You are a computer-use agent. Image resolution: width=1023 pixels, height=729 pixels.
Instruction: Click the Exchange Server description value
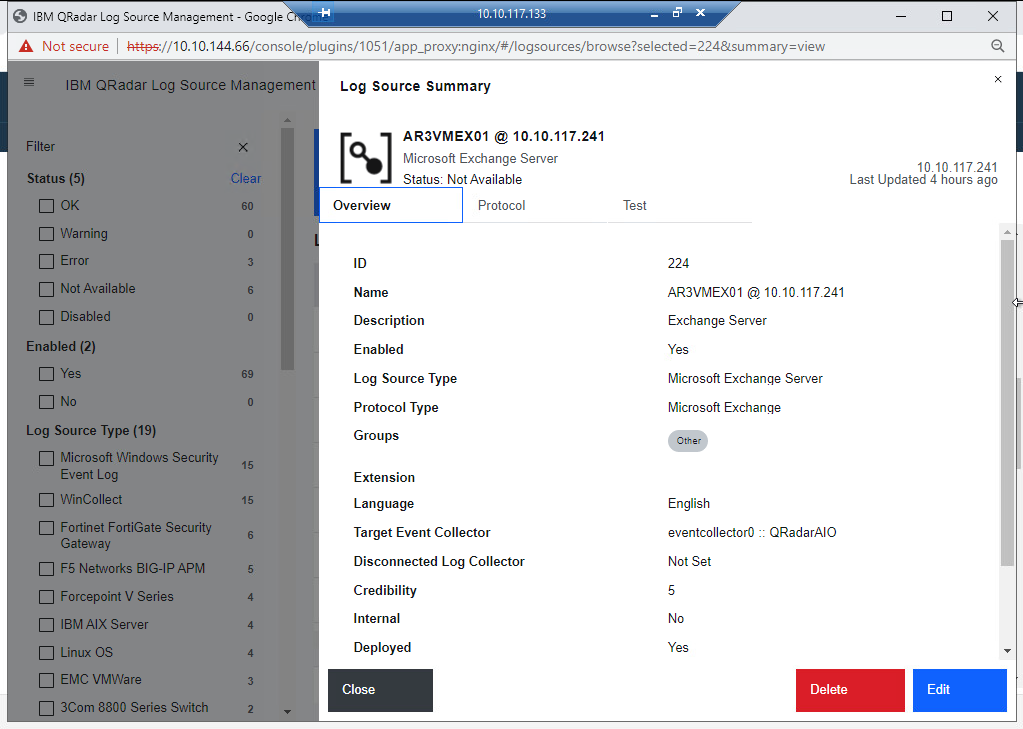pyautogui.click(x=717, y=320)
